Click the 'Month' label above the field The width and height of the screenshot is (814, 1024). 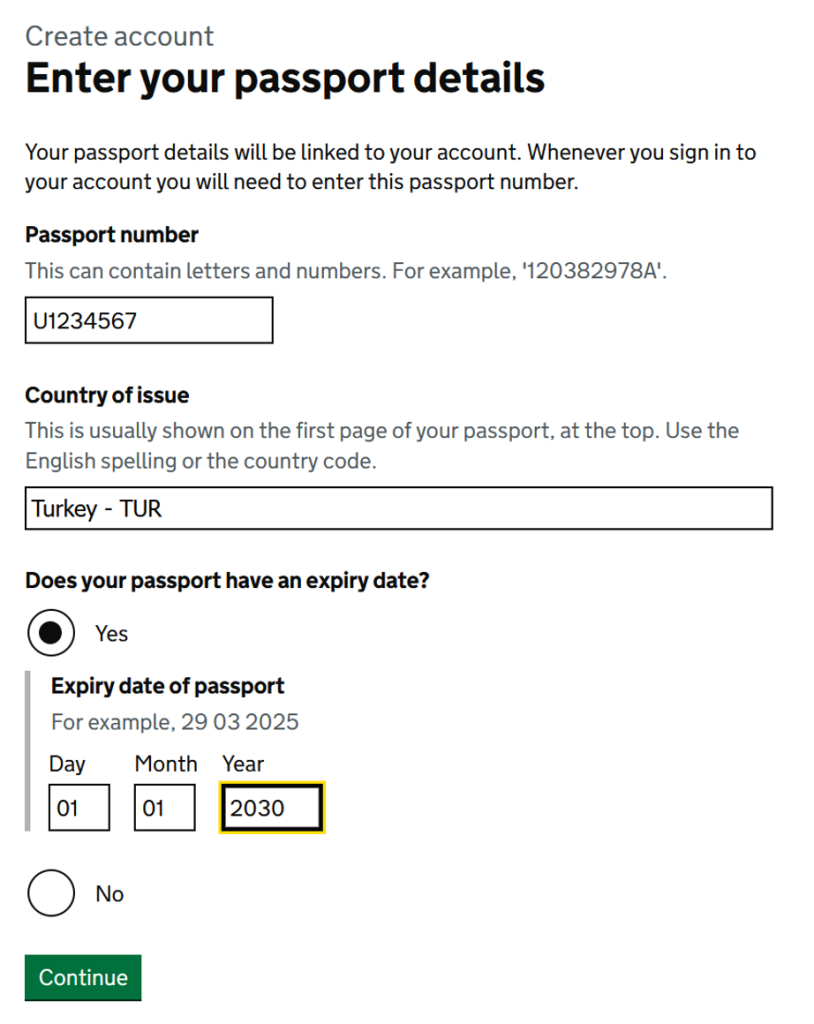tap(166, 764)
